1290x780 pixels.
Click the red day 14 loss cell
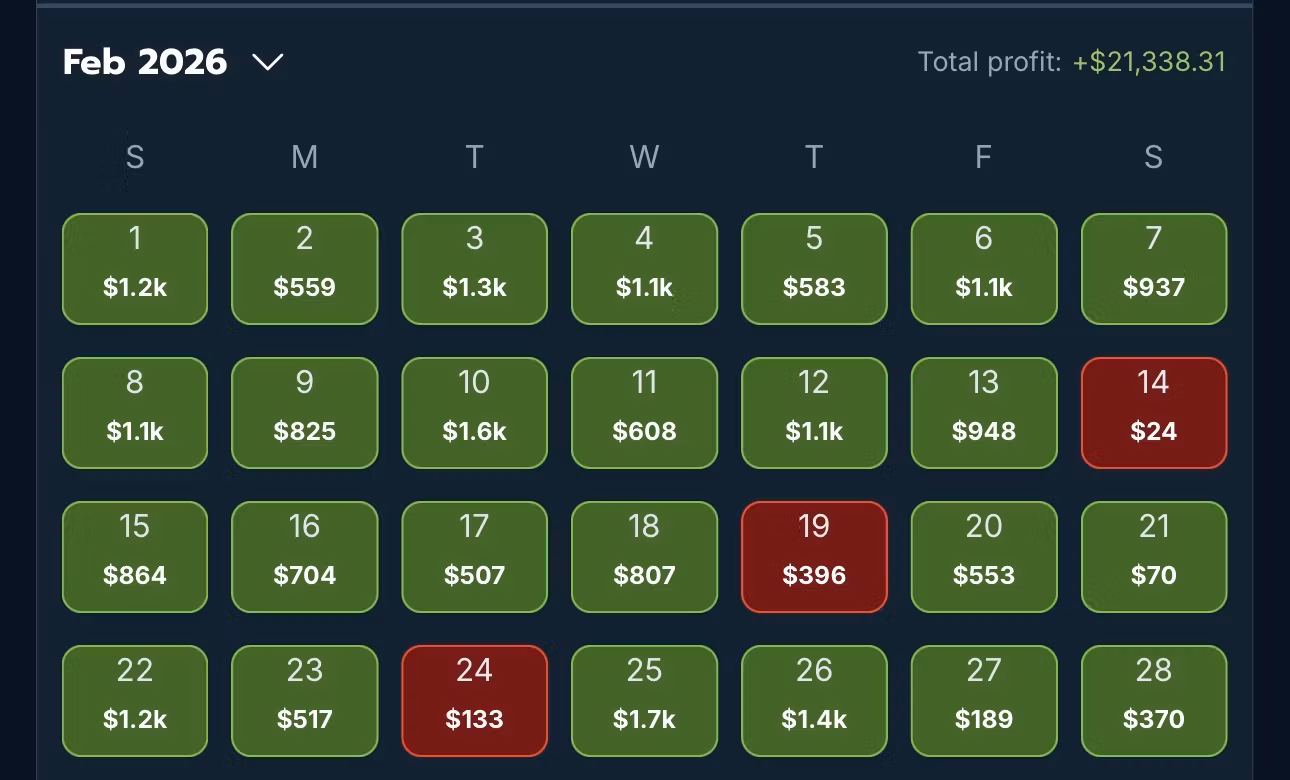pyautogui.click(x=1154, y=413)
